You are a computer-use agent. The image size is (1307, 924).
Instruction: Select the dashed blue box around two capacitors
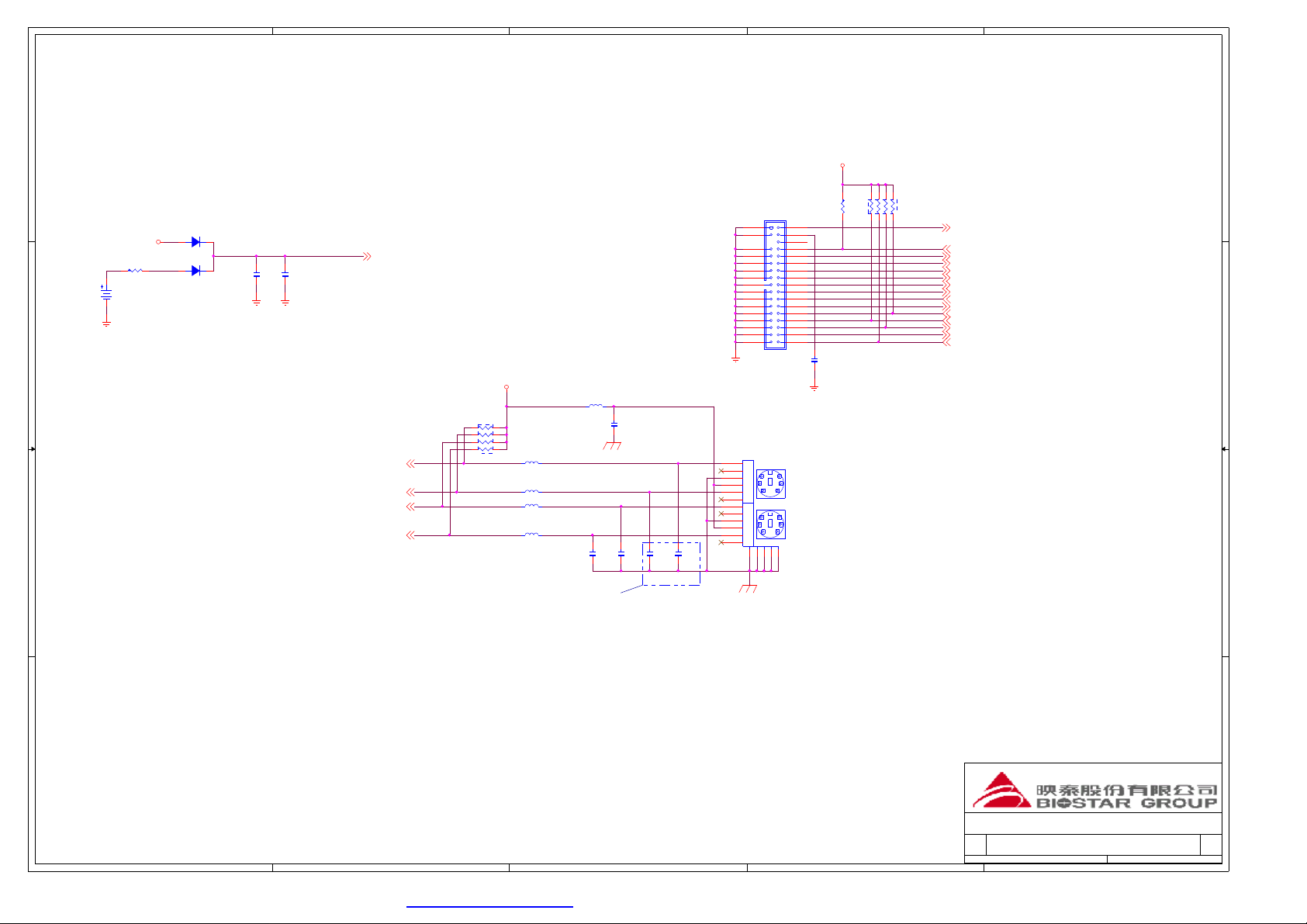click(672, 564)
